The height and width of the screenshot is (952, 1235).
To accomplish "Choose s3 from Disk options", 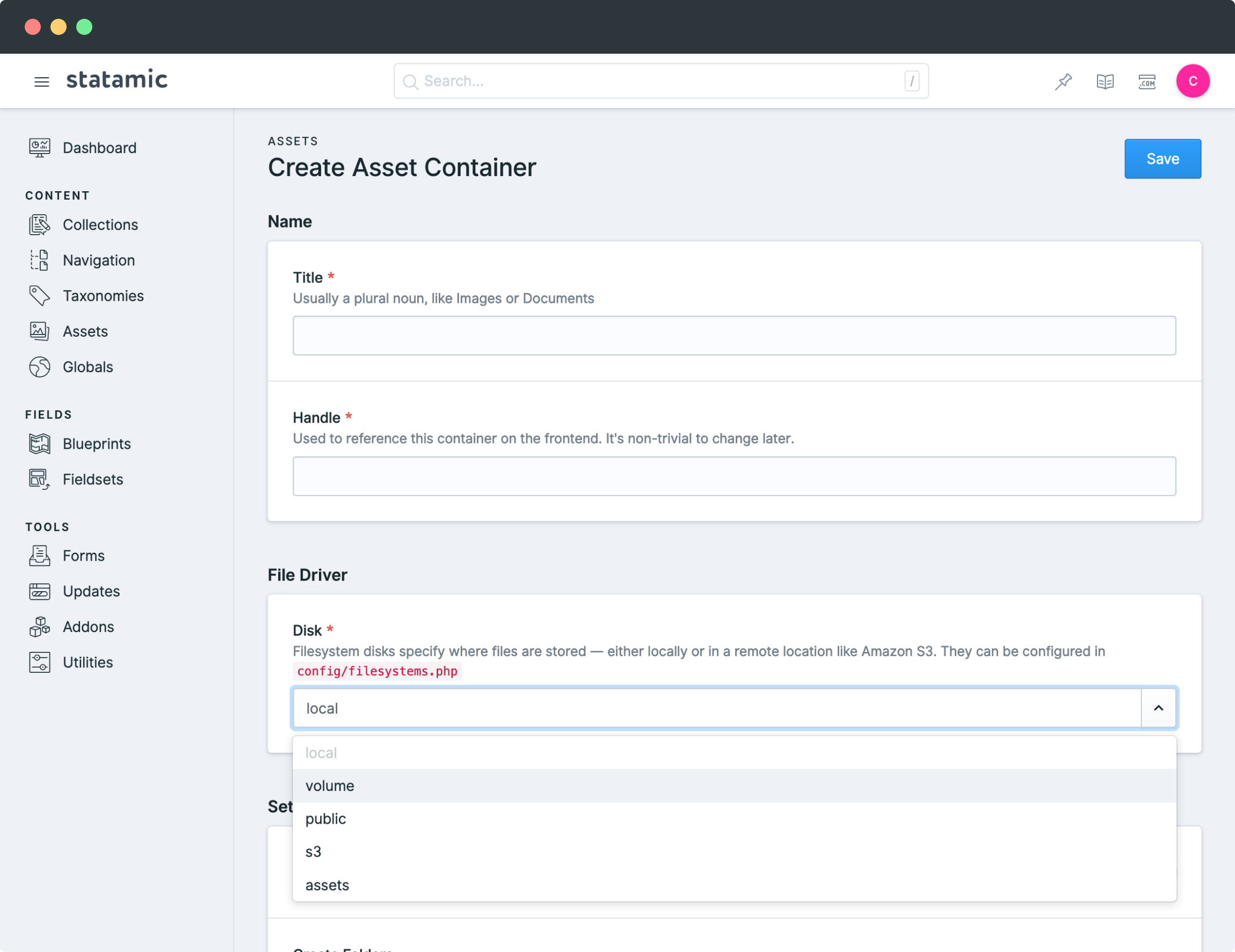I will pos(734,852).
